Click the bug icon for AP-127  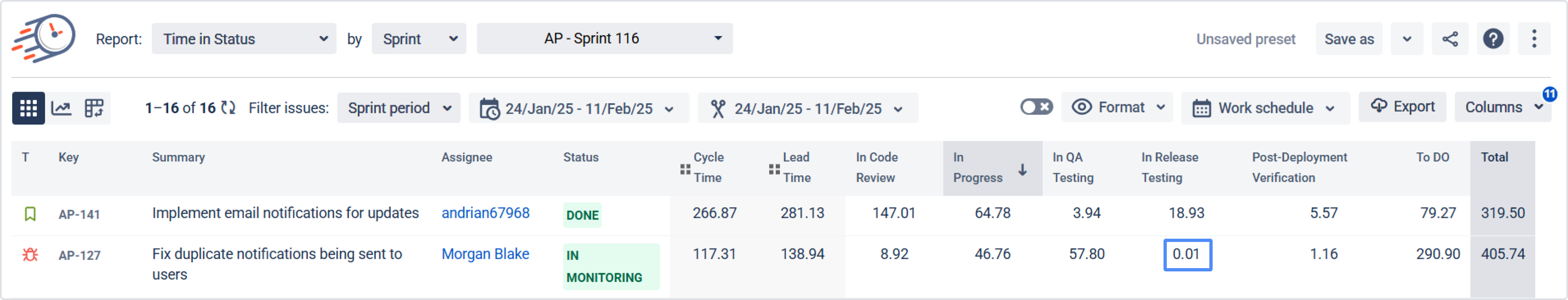click(30, 255)
